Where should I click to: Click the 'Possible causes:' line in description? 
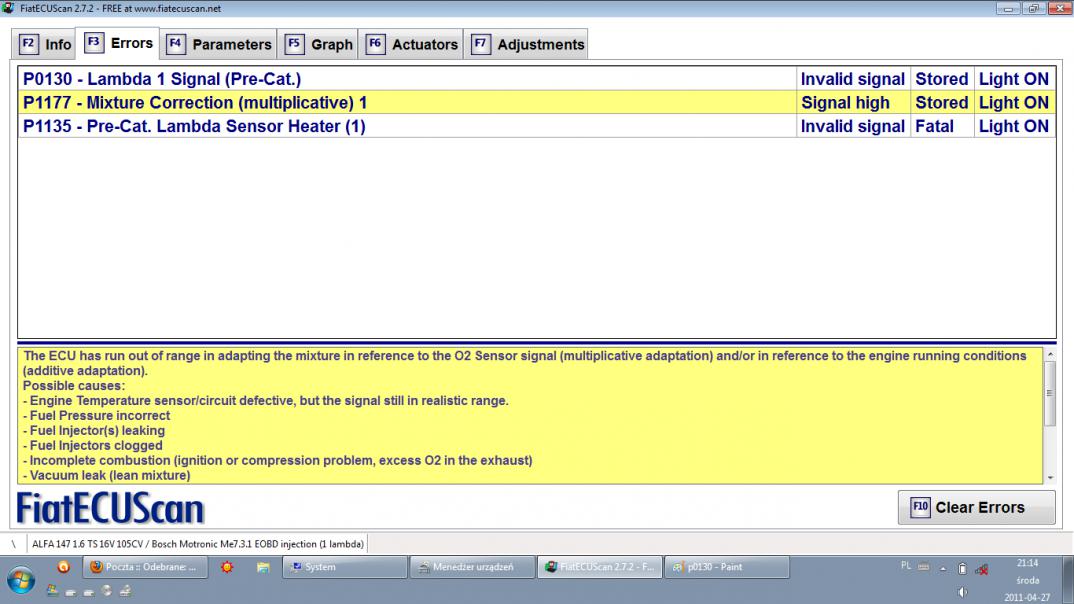click(x=74, y=386)
